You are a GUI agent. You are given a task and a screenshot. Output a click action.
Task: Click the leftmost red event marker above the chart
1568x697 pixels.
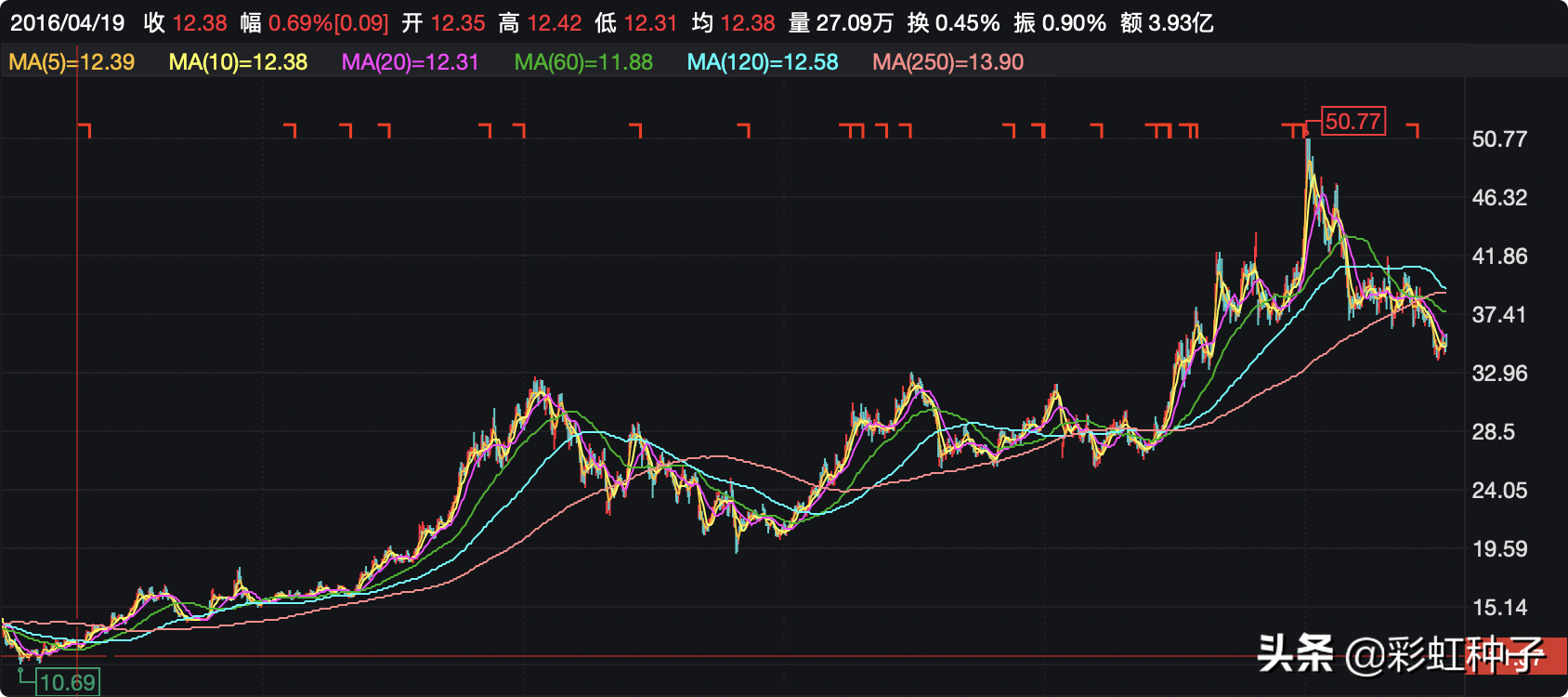tap(85, 130)
